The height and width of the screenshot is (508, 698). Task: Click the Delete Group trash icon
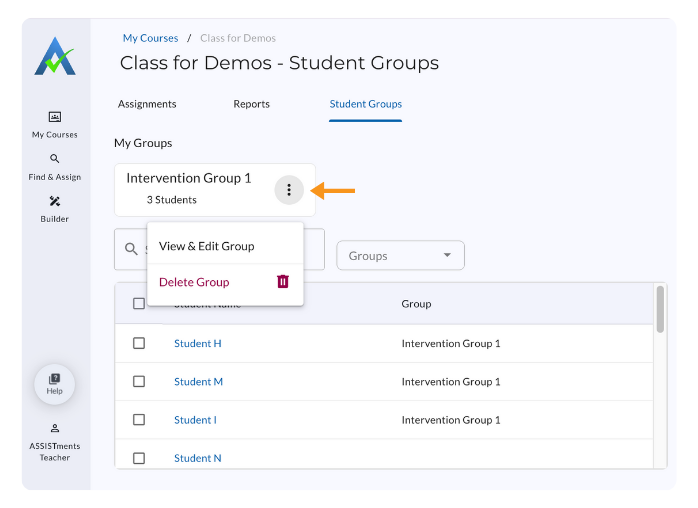(283, 282)
